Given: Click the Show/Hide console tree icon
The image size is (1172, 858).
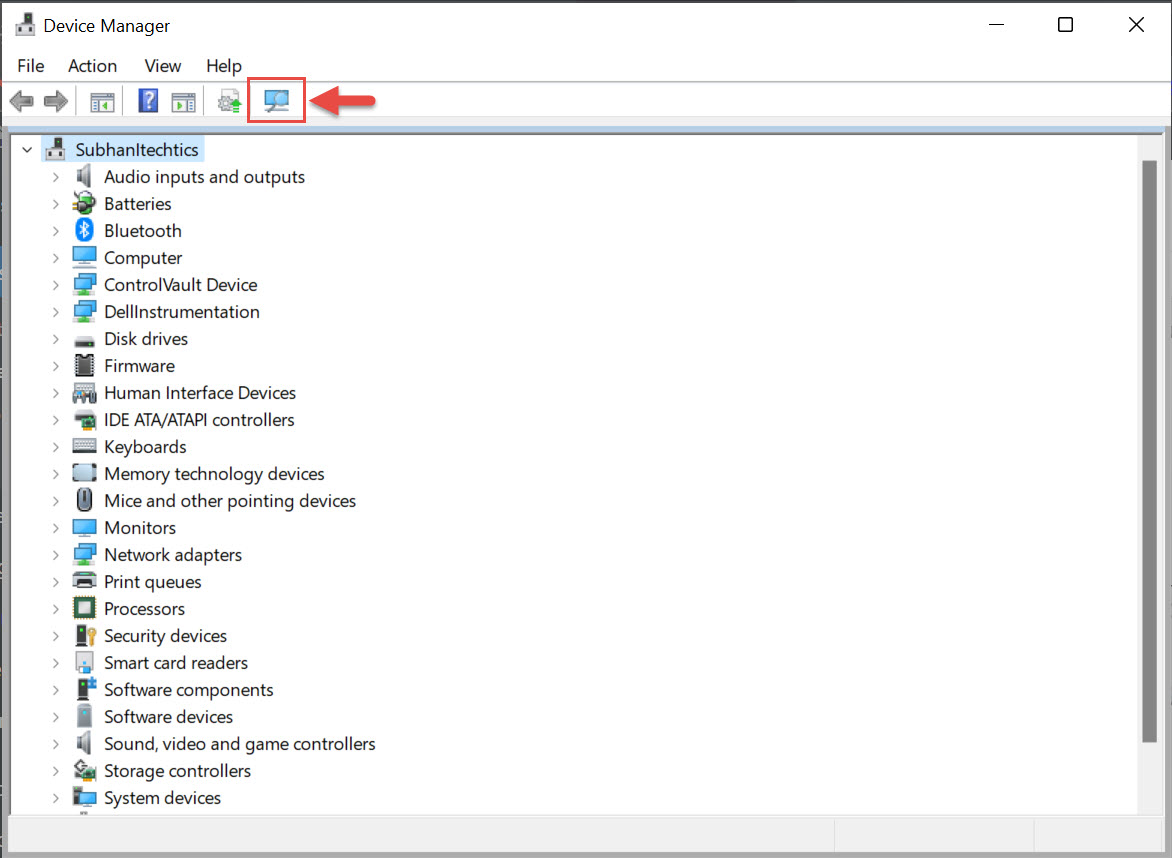Looking at the screenshot, I should click(x=101, y=100).
